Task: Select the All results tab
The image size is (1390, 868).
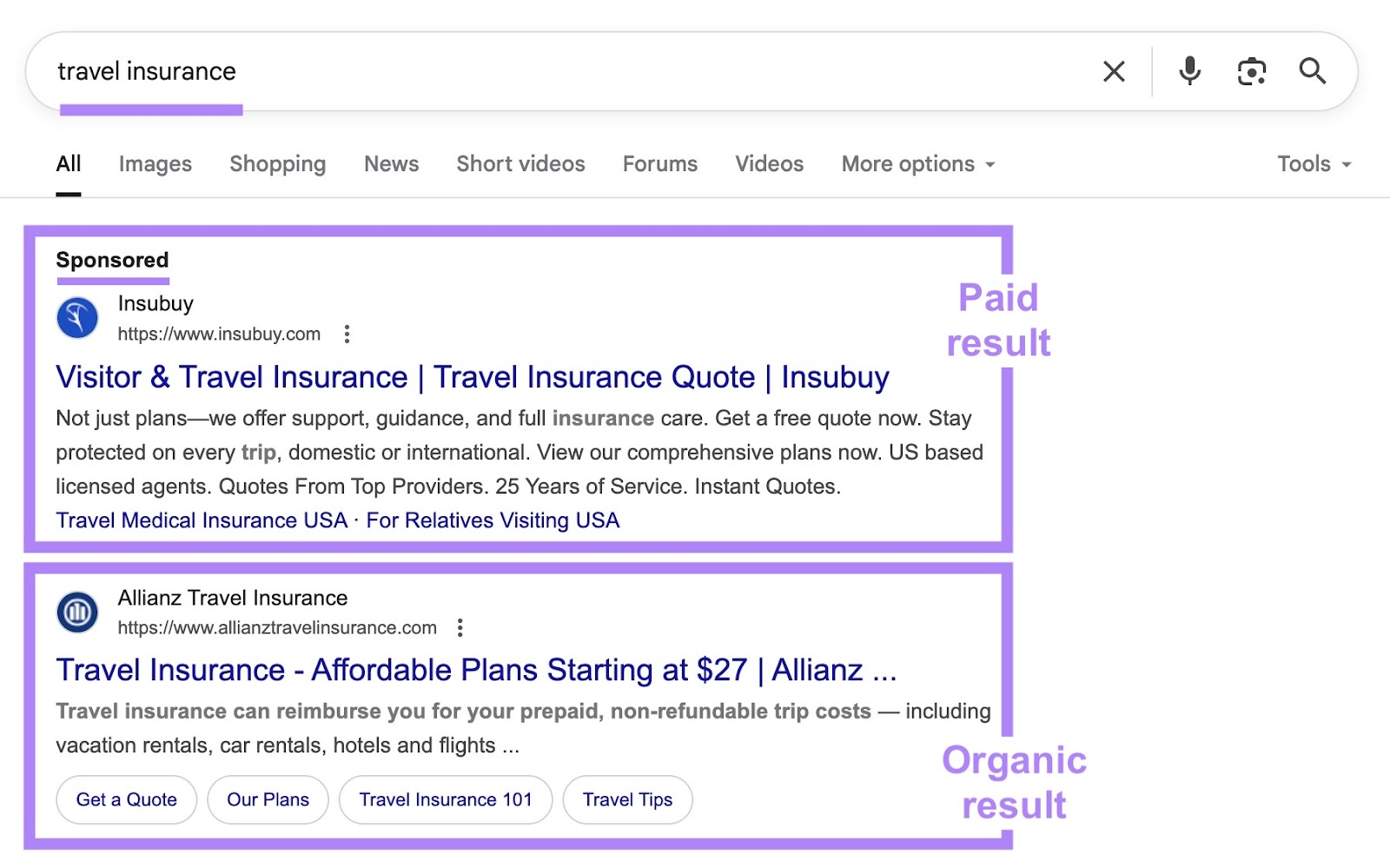Action: point(69,163)
